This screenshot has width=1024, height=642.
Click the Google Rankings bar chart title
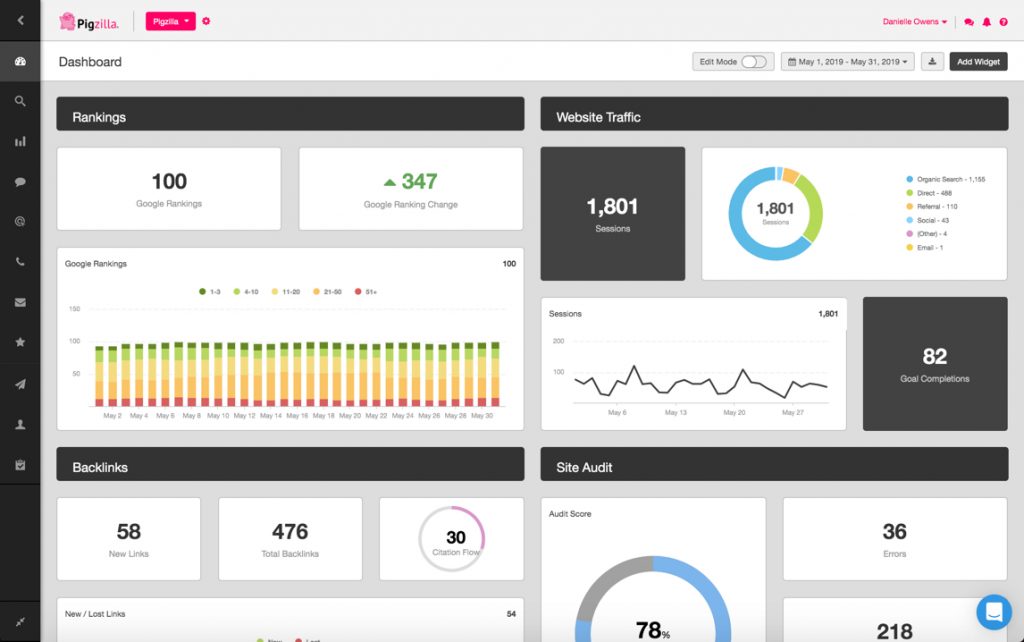(x=96, y=264)
